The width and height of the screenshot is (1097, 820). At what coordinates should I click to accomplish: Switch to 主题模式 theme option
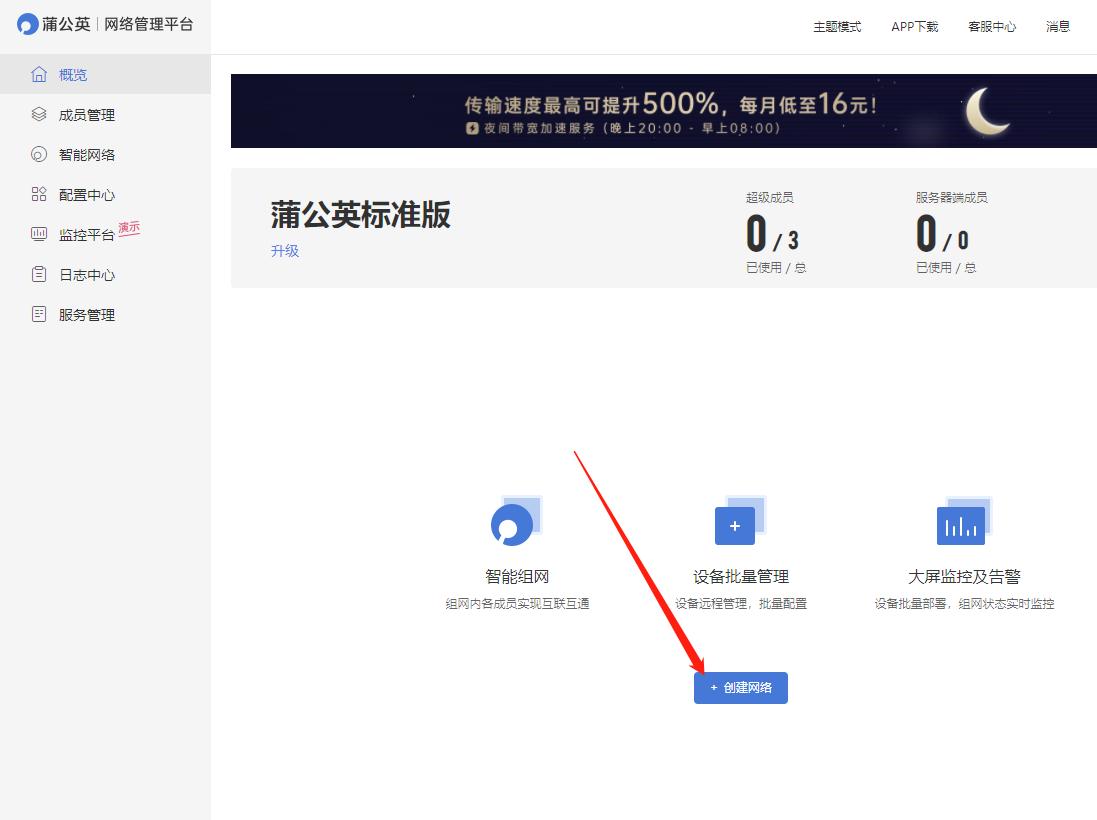pyautogui.click(x=838, y=27)
